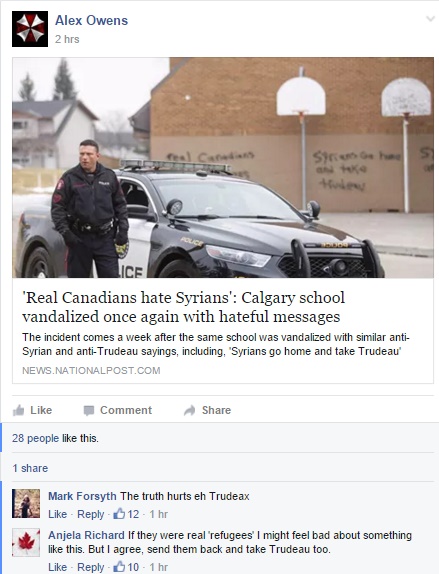
Task: Reply to Anjela Richard's comment
Action: pos(91,567)
